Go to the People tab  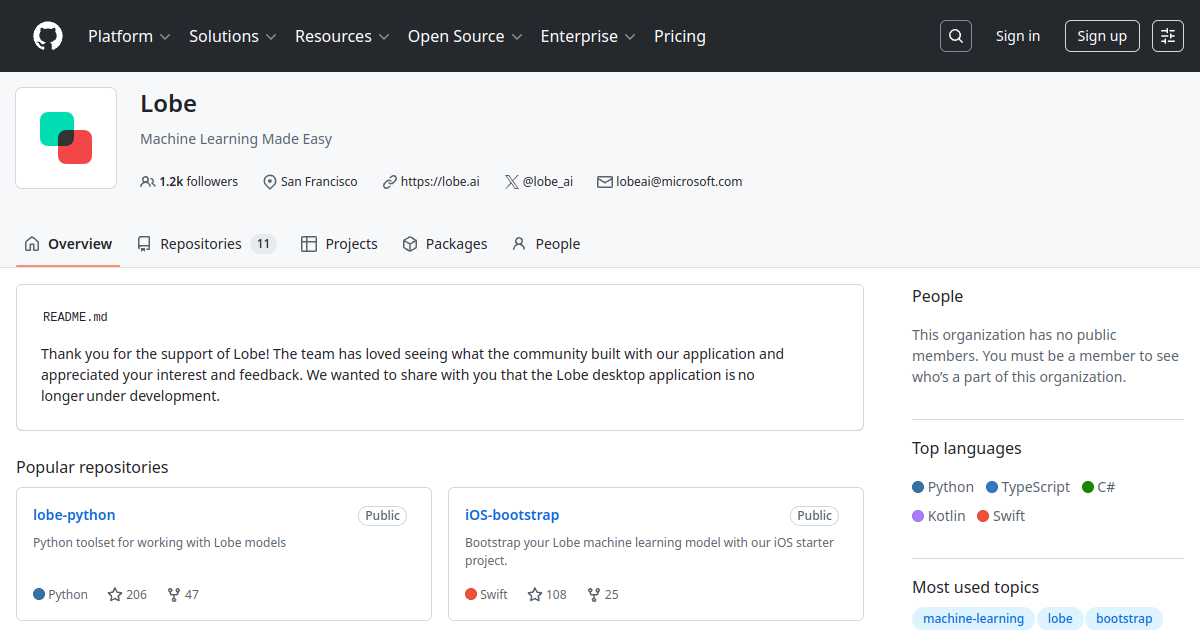tap(546, 244)
